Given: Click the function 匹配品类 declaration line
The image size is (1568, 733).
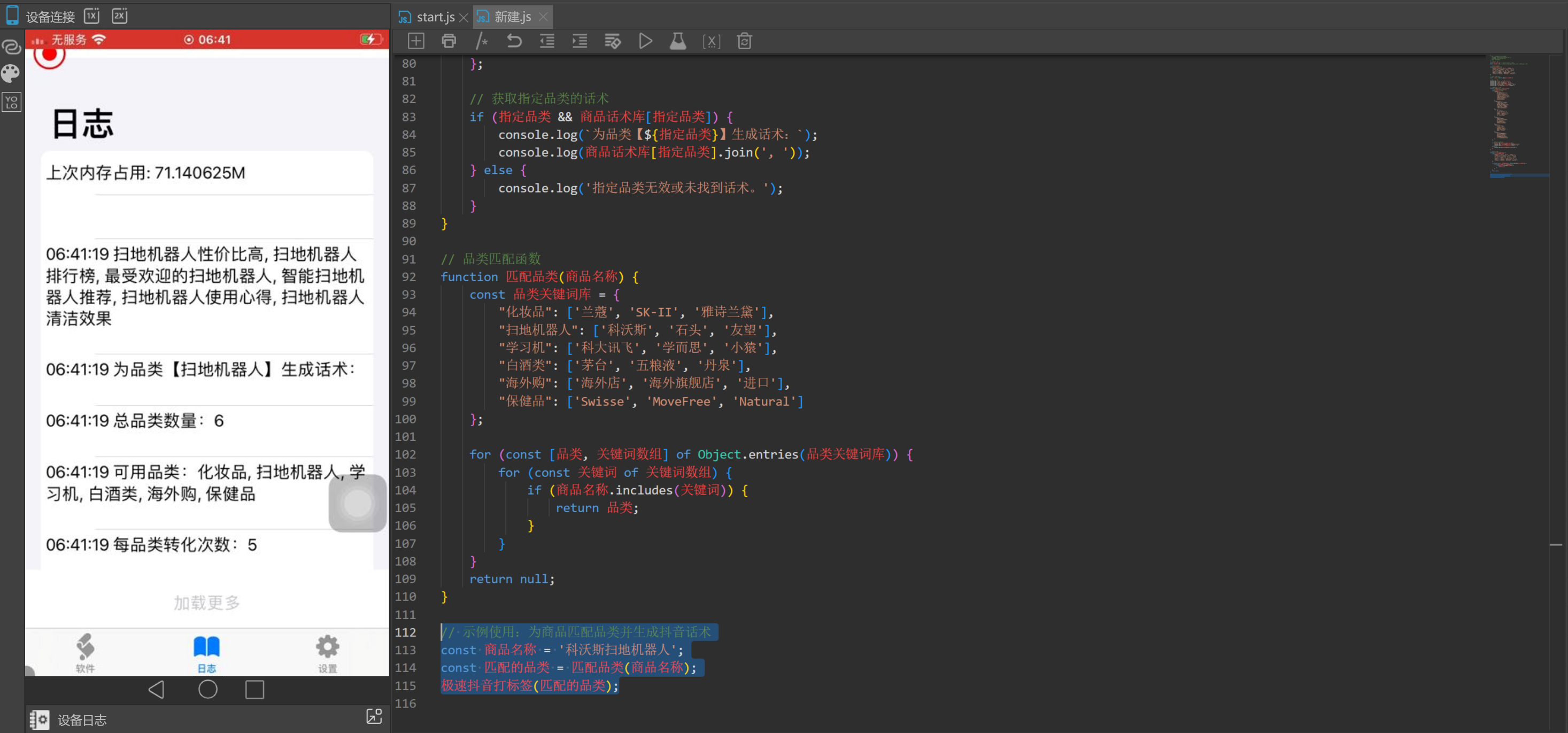Looking at the screenshot, I should point(539,277).
